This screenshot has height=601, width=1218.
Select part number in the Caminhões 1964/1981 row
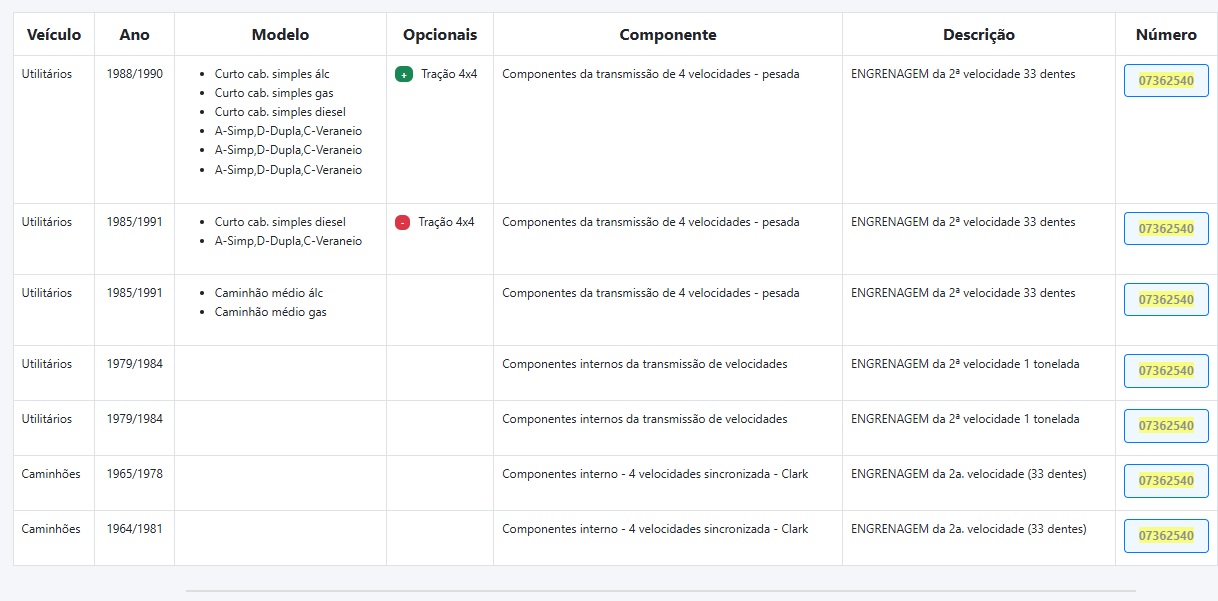click(x=1166, y=536)
